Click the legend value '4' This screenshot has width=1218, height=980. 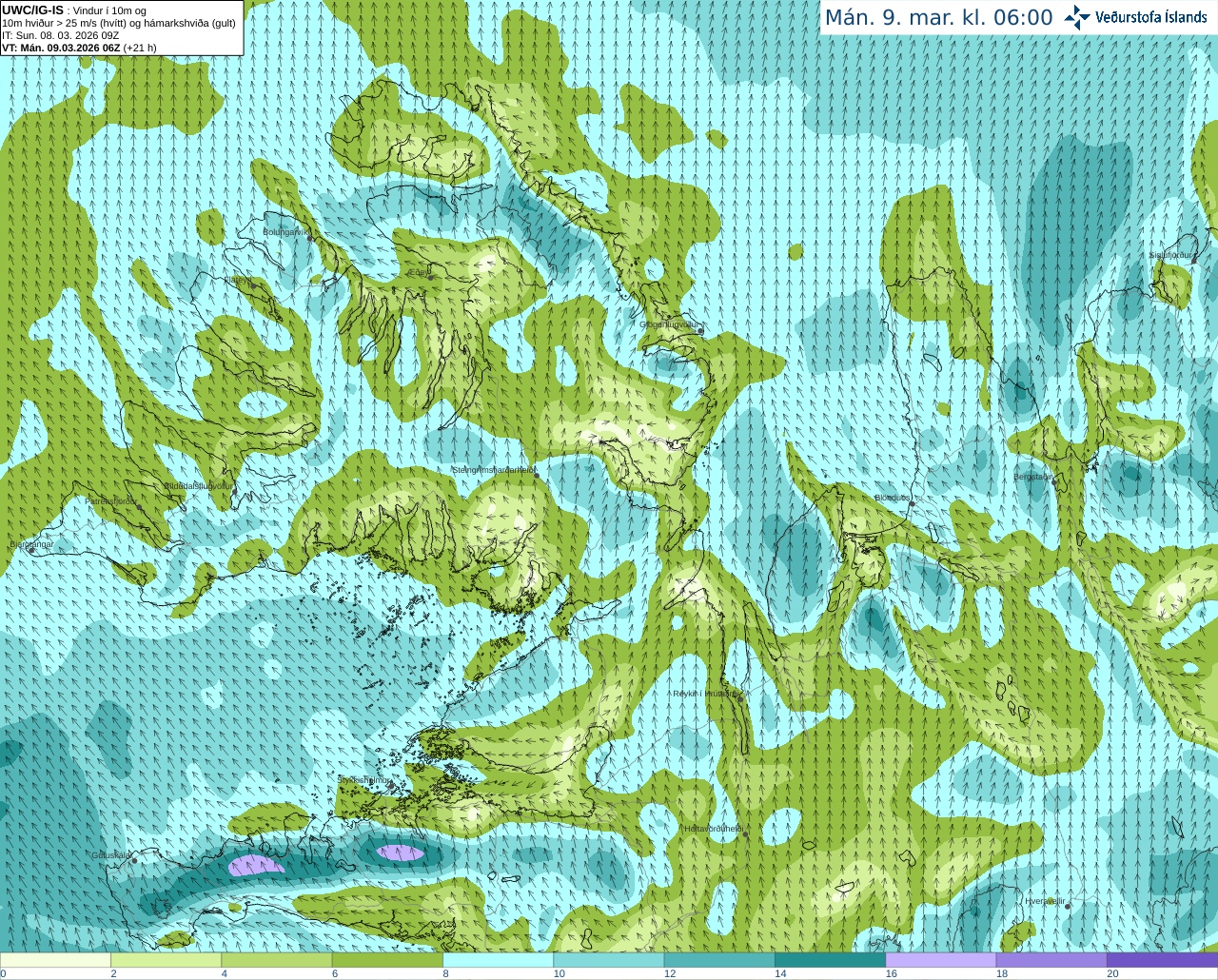tap(225, 973)
